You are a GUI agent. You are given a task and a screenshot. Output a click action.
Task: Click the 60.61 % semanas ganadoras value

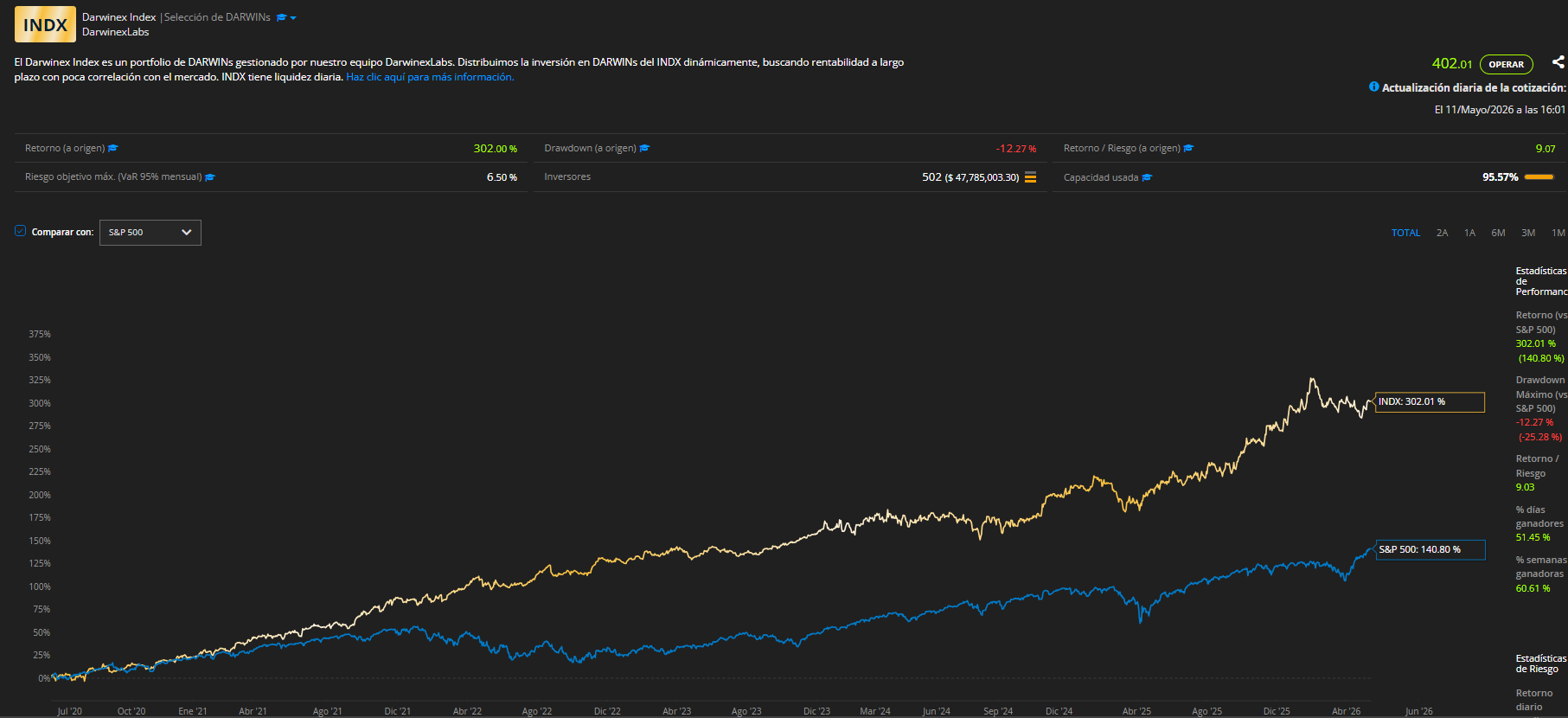1533,589
